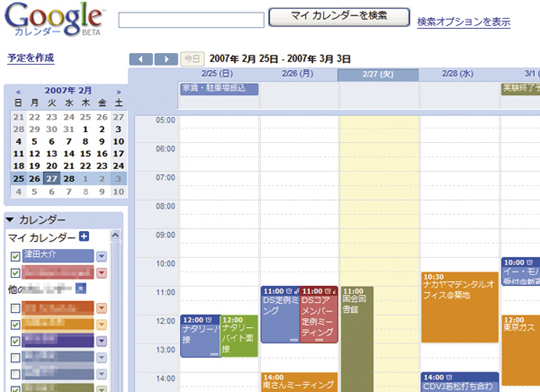The width and height of the screenshot is (540, 392).
Task: Open dropdown arrow for 津田大介 calendar
Action: click(x=101, y=256)
